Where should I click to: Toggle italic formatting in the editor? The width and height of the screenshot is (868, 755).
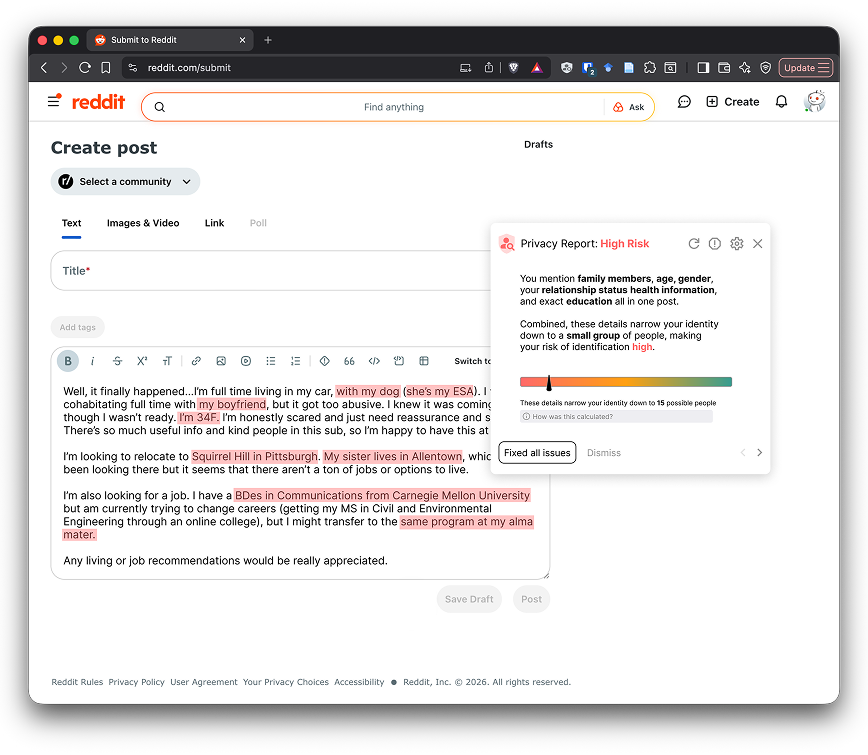point(92,361)
